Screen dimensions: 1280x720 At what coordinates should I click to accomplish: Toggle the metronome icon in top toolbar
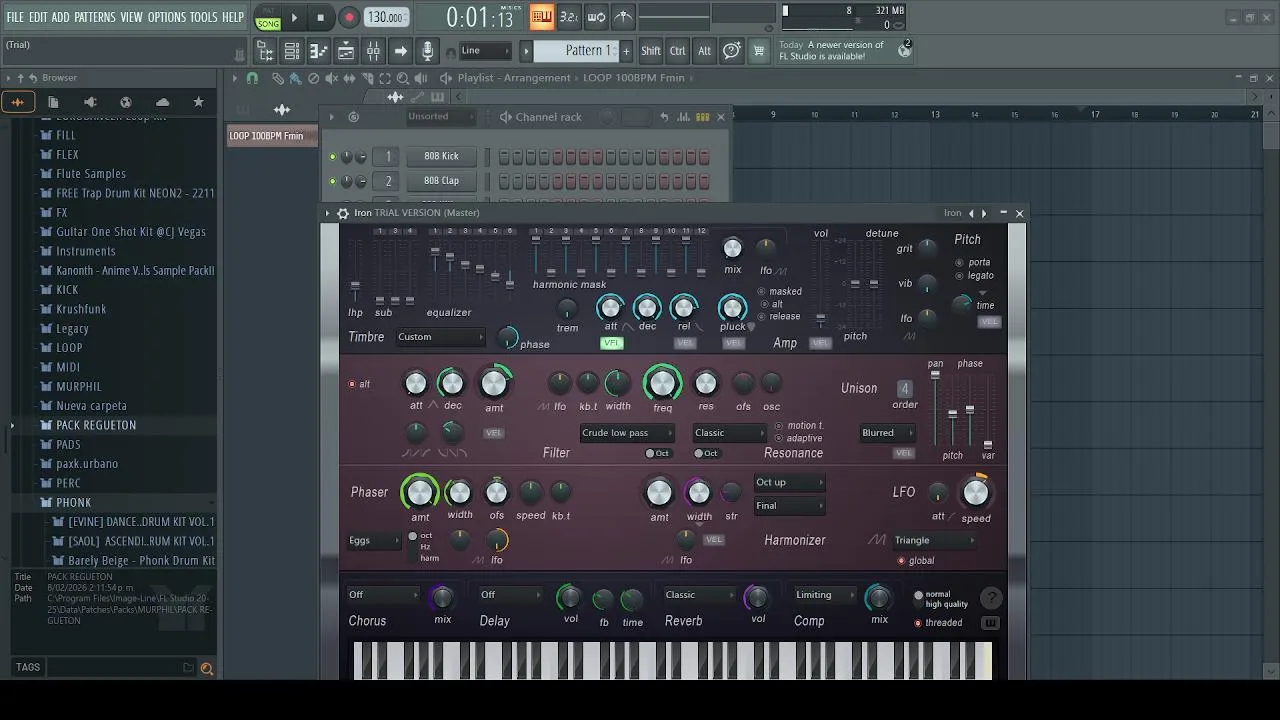(623, 16)
